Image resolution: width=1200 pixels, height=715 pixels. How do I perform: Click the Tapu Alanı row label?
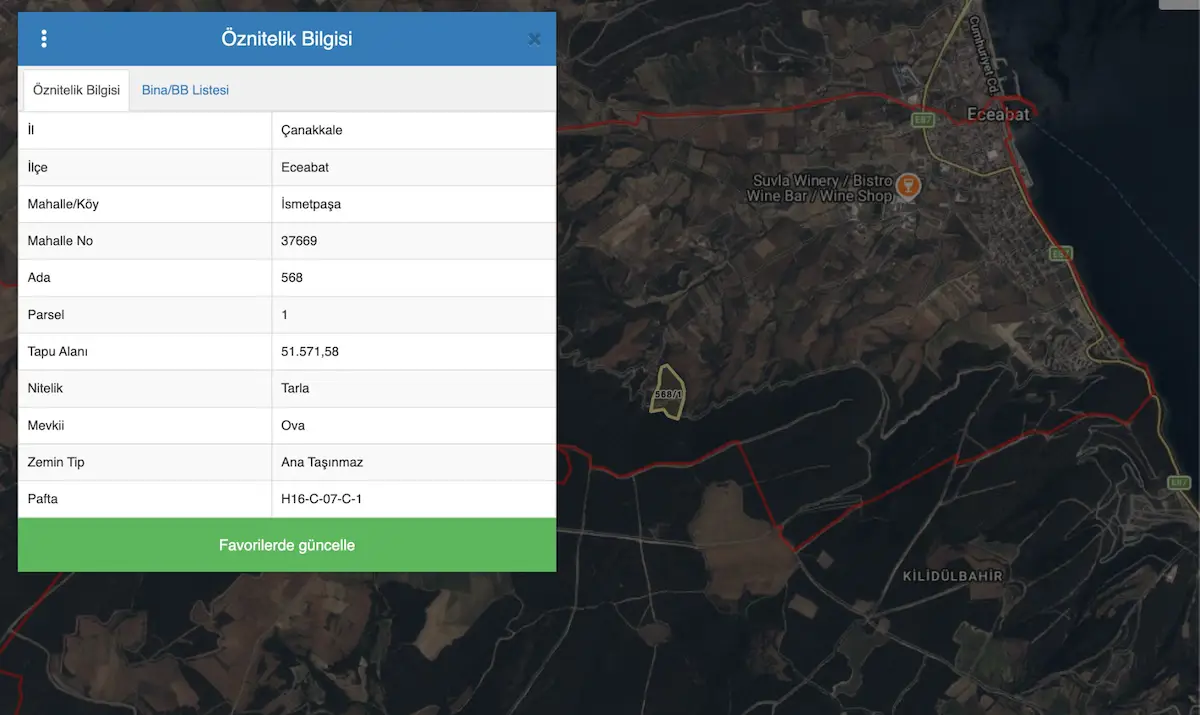point(58,351)
